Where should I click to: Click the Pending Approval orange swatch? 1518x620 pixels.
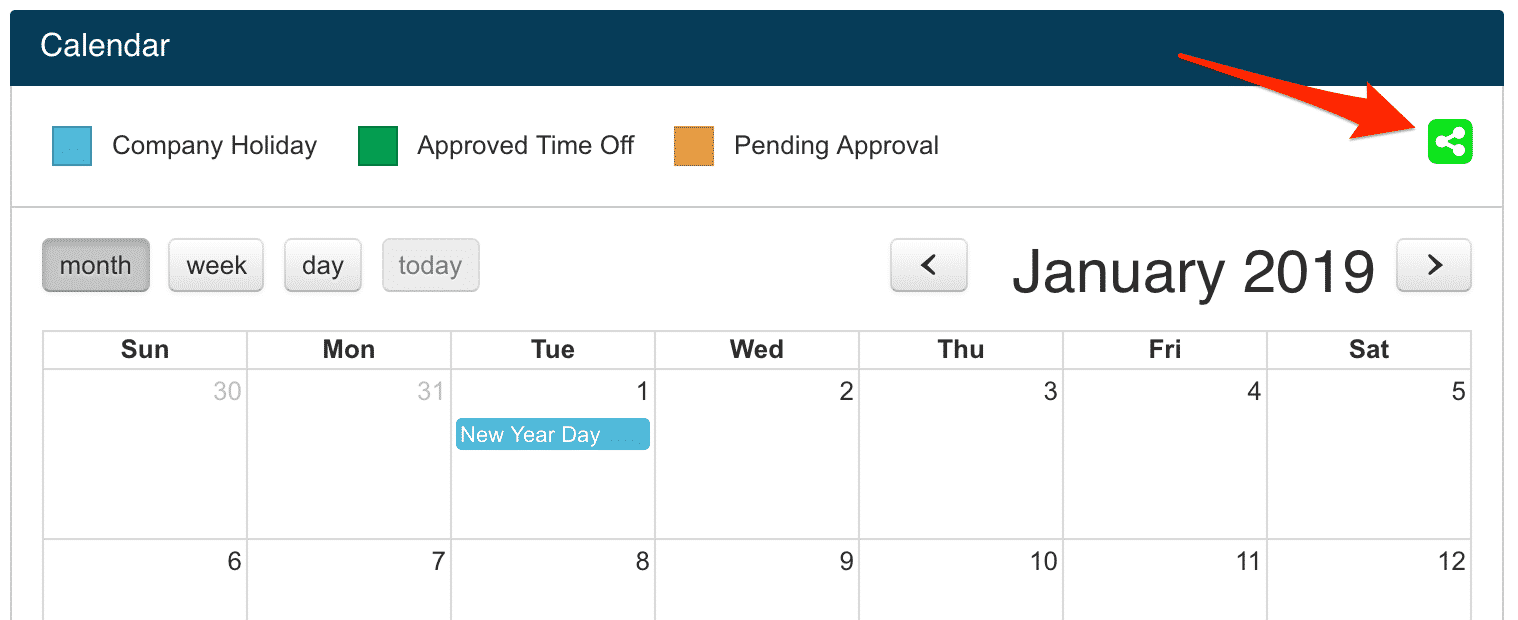pos(694,146)
